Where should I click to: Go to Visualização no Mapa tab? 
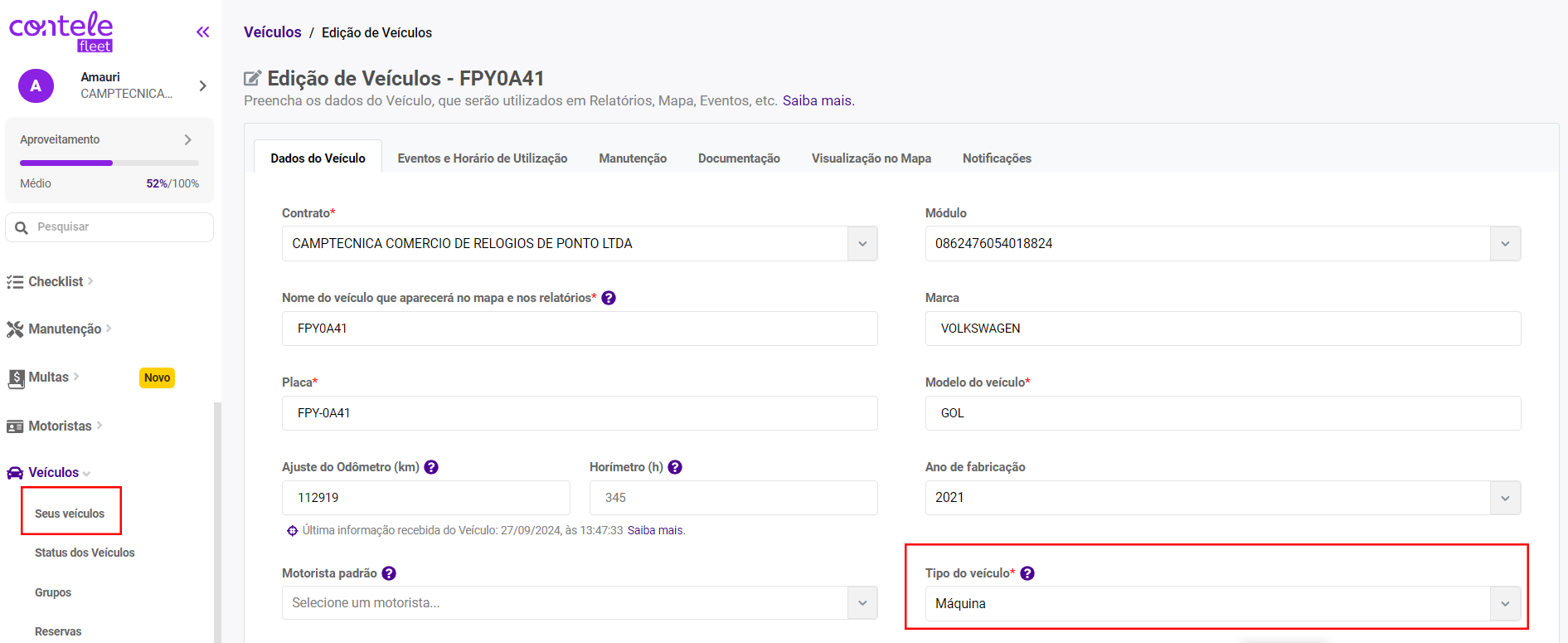click(871, 158)
